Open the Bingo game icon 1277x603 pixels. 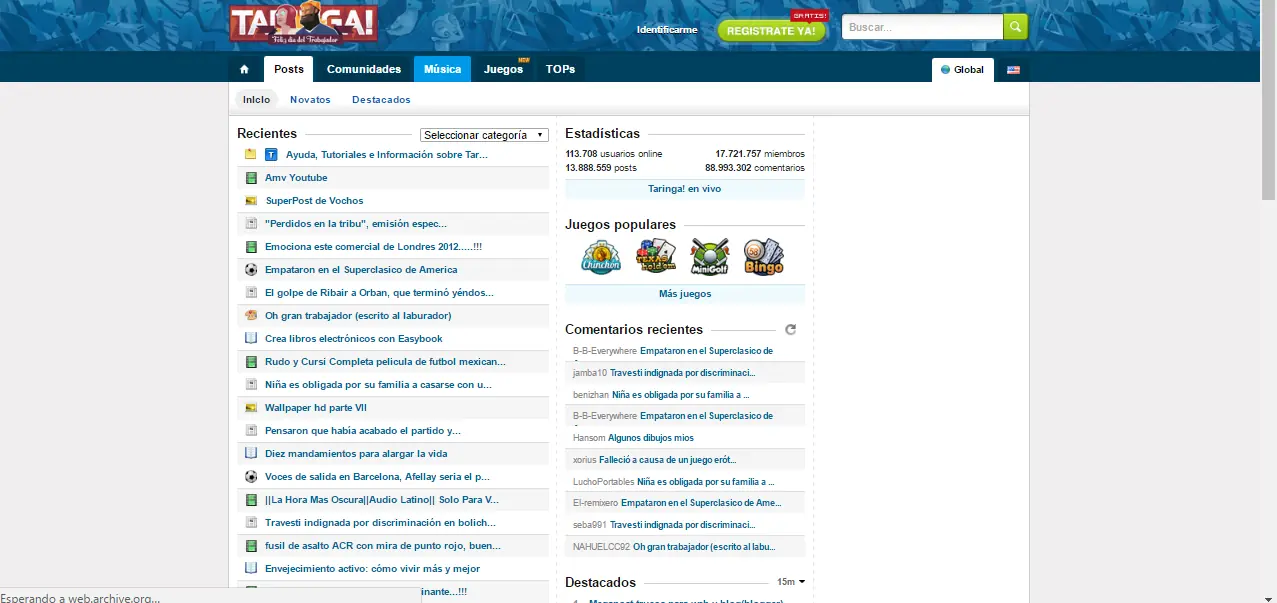764,257
